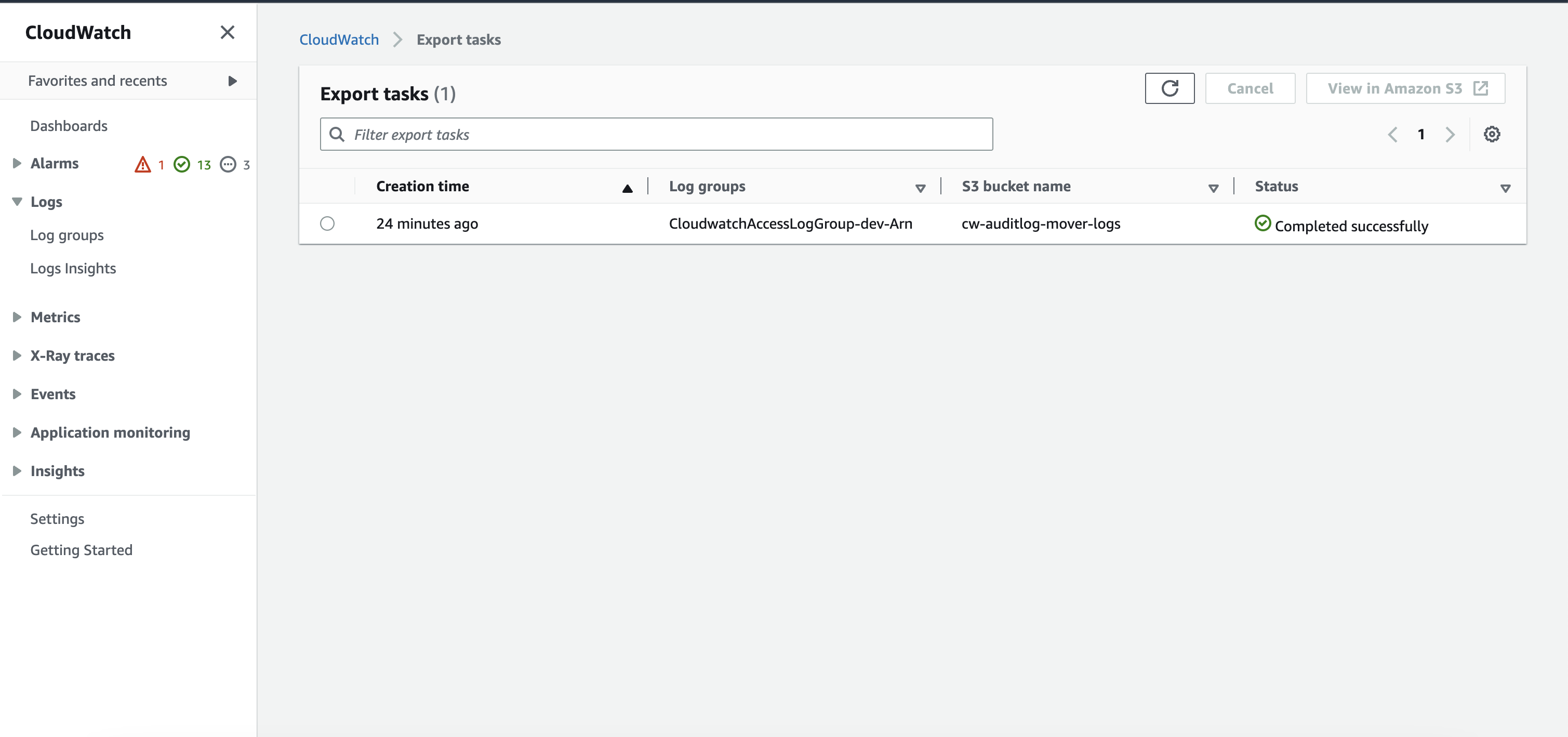
Task: Open Settings in sidebar
Action: coord(57,519)
